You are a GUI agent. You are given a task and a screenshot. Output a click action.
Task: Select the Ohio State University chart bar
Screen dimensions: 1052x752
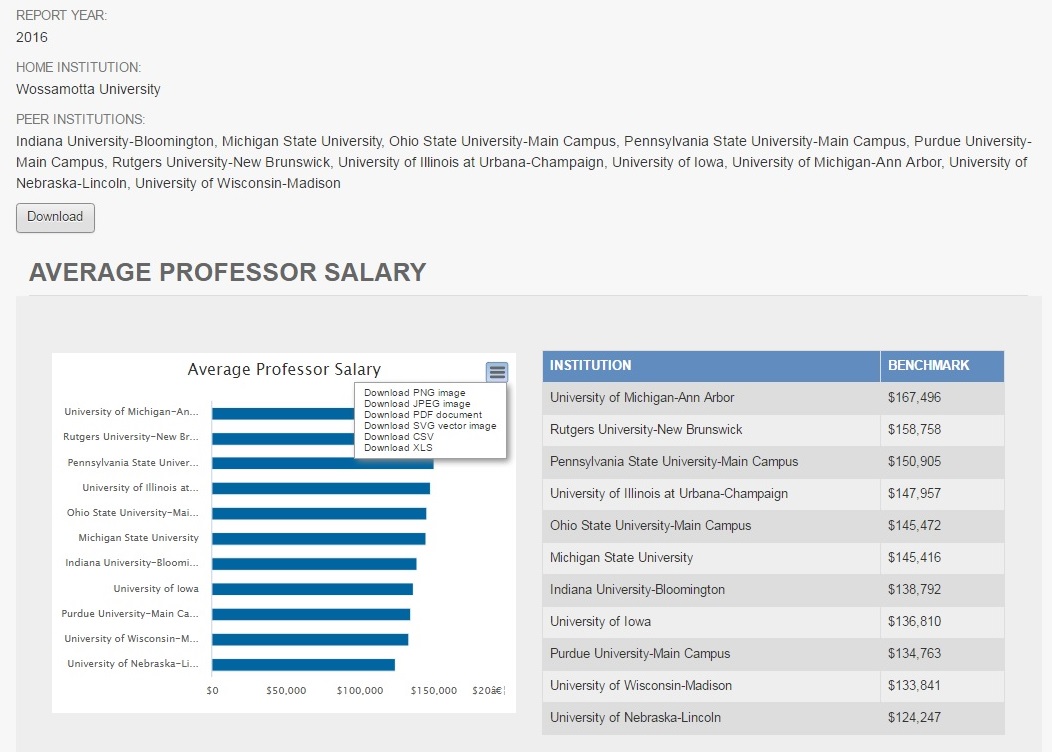(319, 513)
